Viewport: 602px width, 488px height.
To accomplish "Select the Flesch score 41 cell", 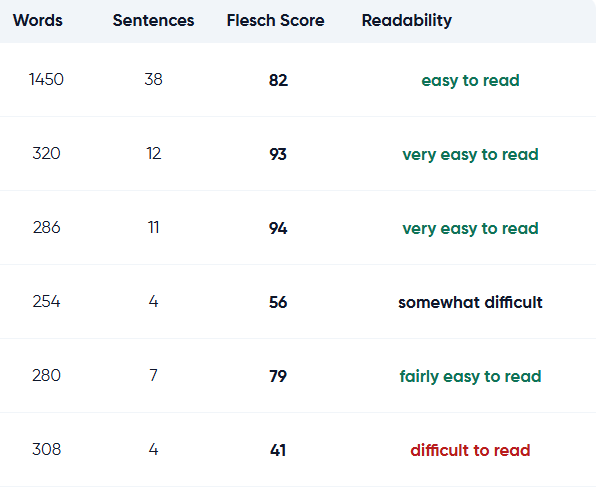I will 278,450.
